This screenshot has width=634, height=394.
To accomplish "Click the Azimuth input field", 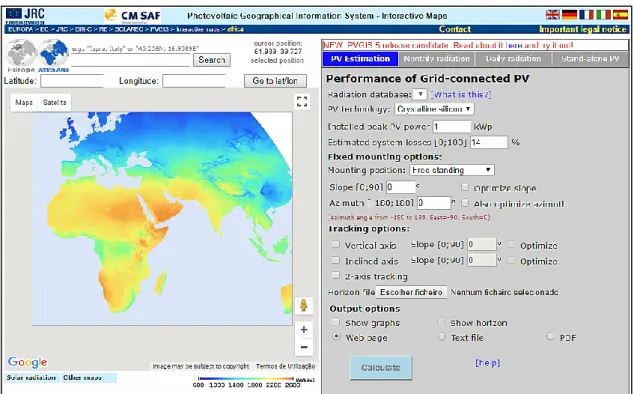I will (433, 203).
